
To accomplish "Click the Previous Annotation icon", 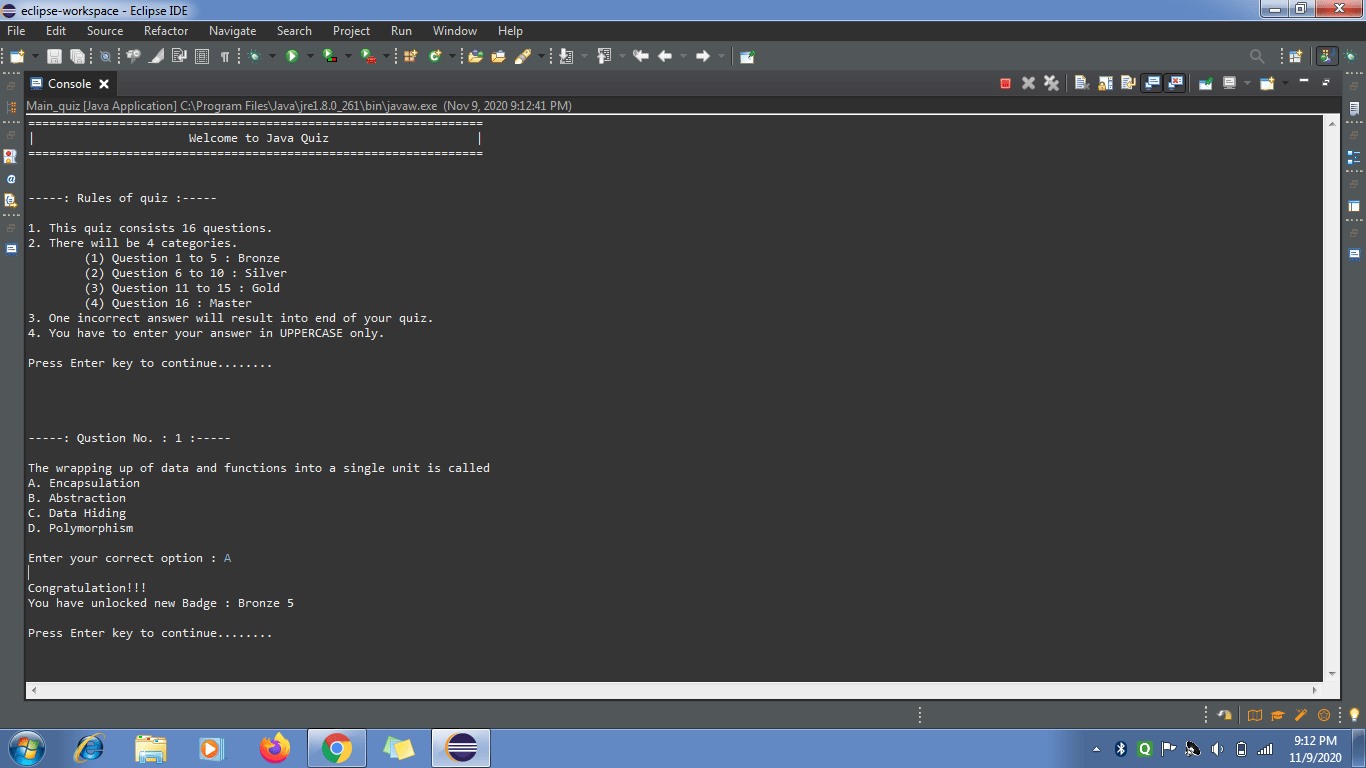I will (604, 57).
